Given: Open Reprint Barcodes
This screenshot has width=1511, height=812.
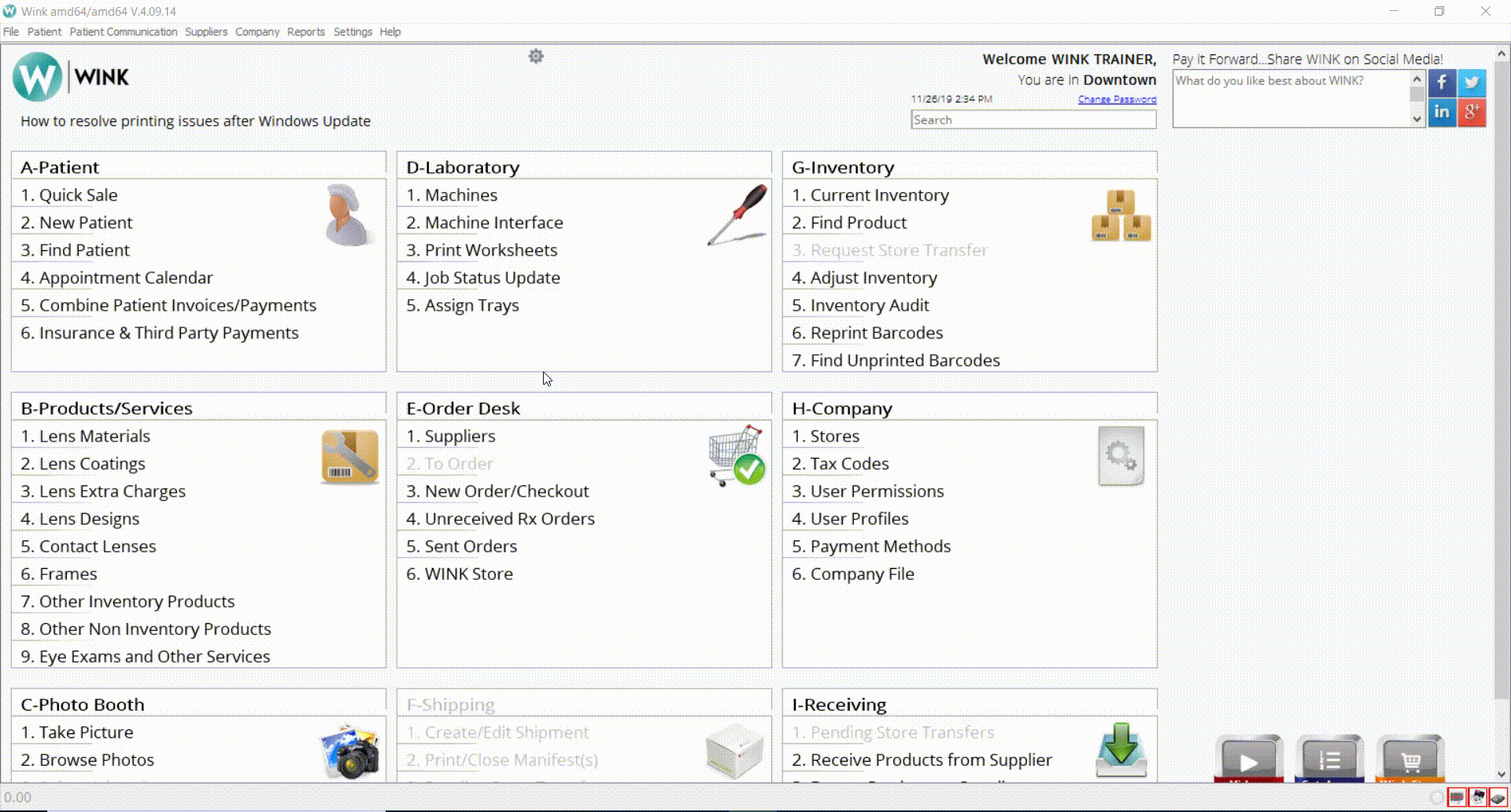Looking at the screenshot, I should (867, 333).
